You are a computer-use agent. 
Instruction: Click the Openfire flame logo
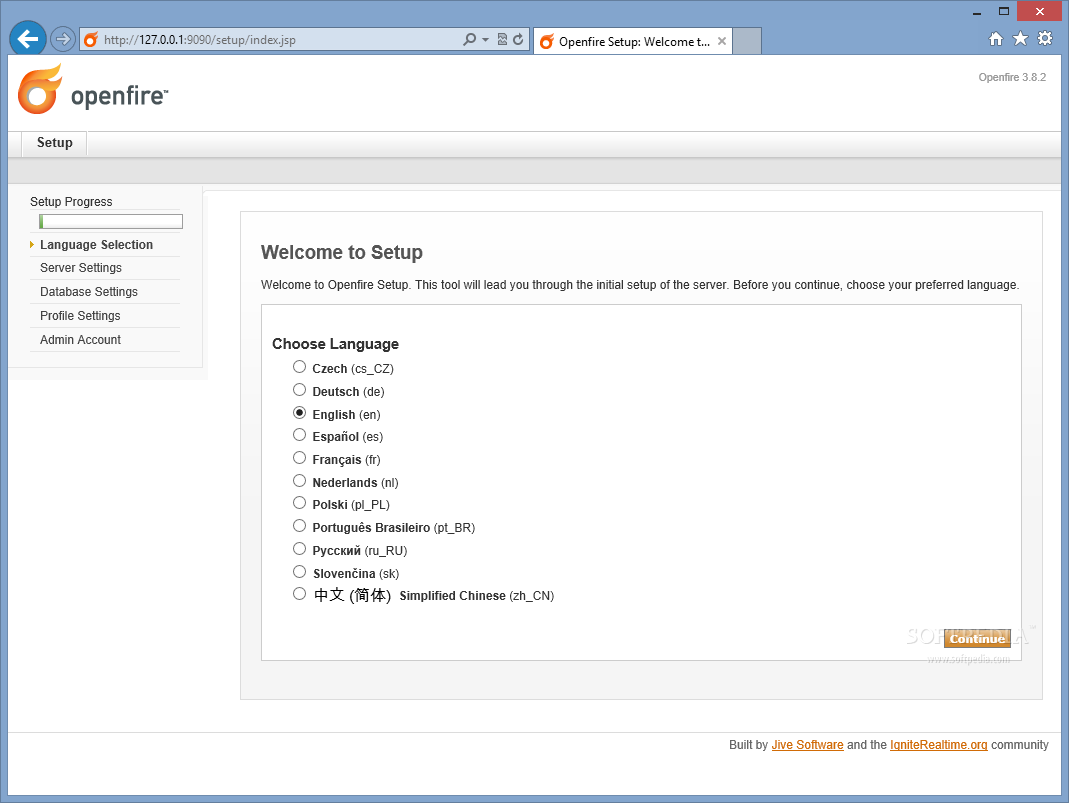pyautogui.click(x=40, y=89)
